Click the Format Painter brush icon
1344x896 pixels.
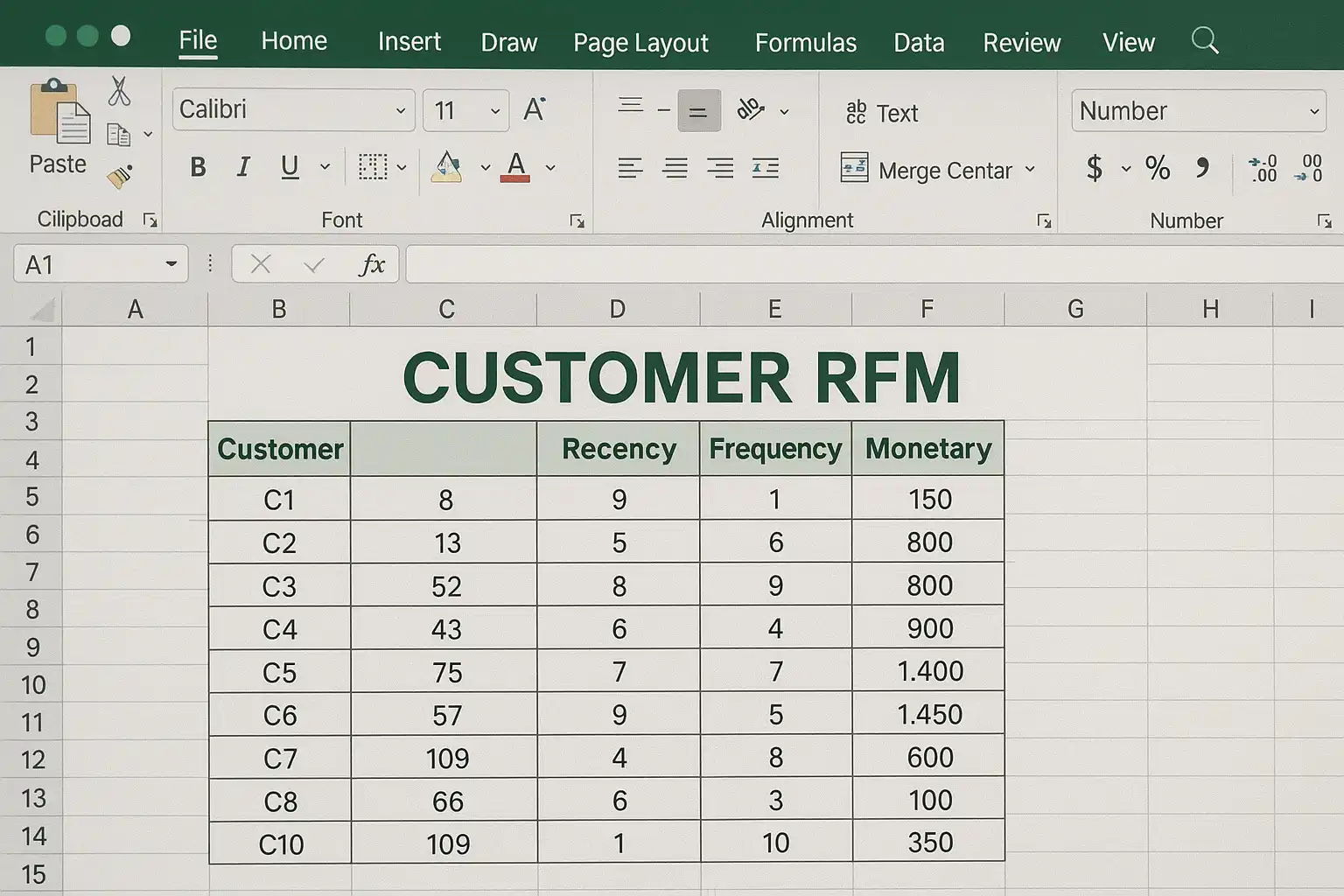click(120, 177)
